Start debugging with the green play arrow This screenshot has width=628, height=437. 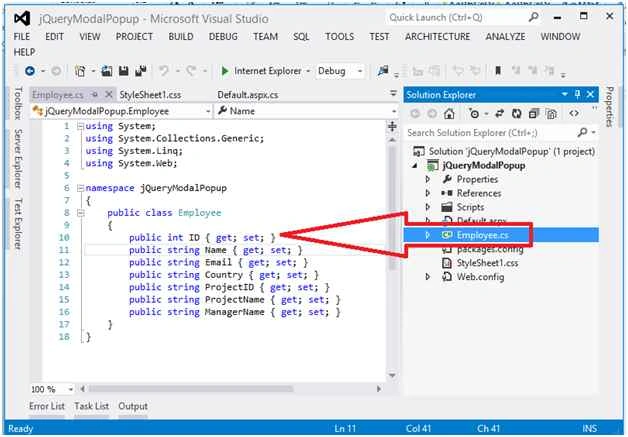click(x=225, y=71)
